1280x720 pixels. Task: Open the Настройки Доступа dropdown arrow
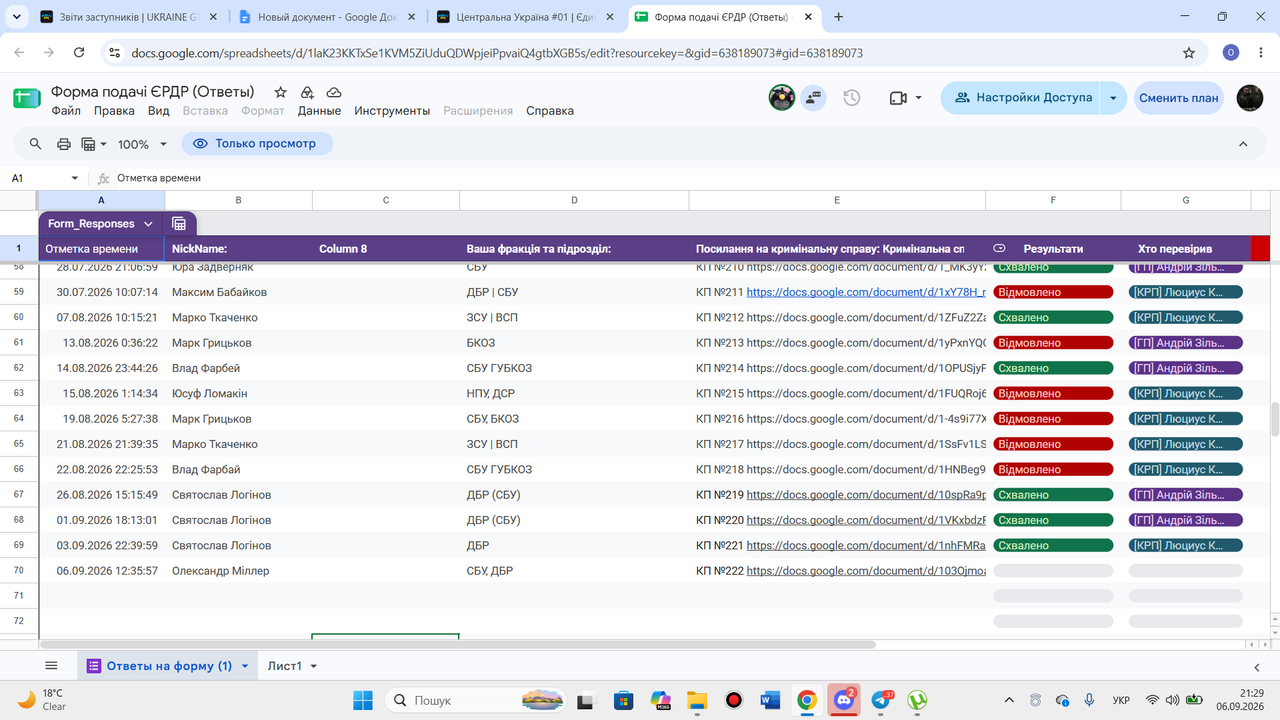click(1113, 98)
